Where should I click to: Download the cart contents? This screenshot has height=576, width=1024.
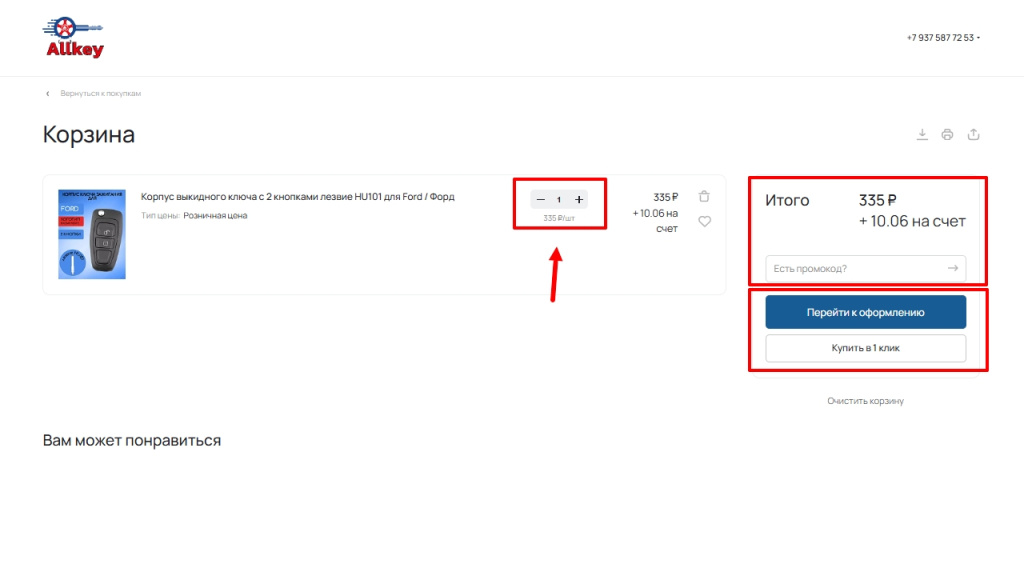point(923,135)
